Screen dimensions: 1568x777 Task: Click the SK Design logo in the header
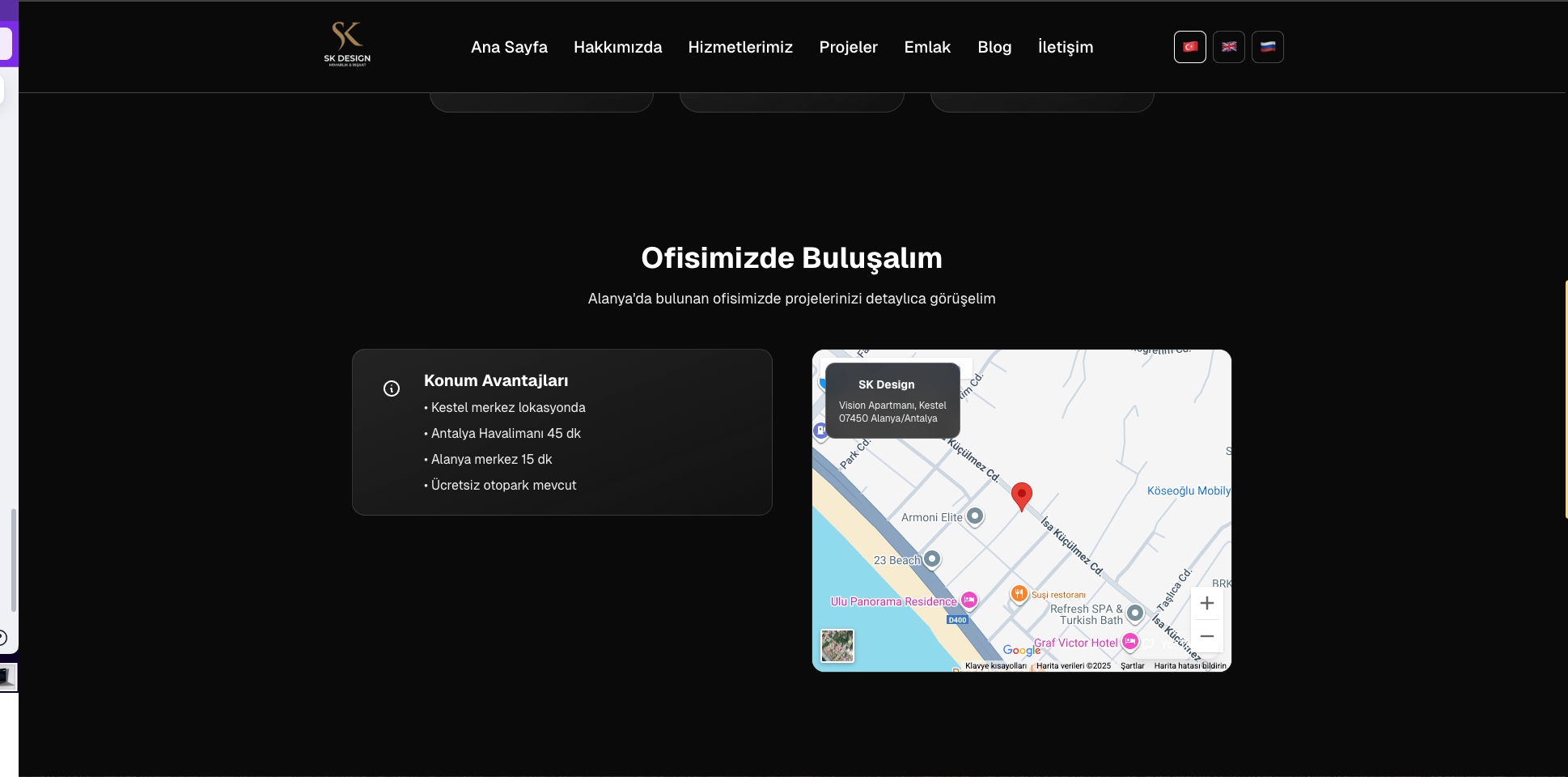pyautogui.click(x=348, y=44)
